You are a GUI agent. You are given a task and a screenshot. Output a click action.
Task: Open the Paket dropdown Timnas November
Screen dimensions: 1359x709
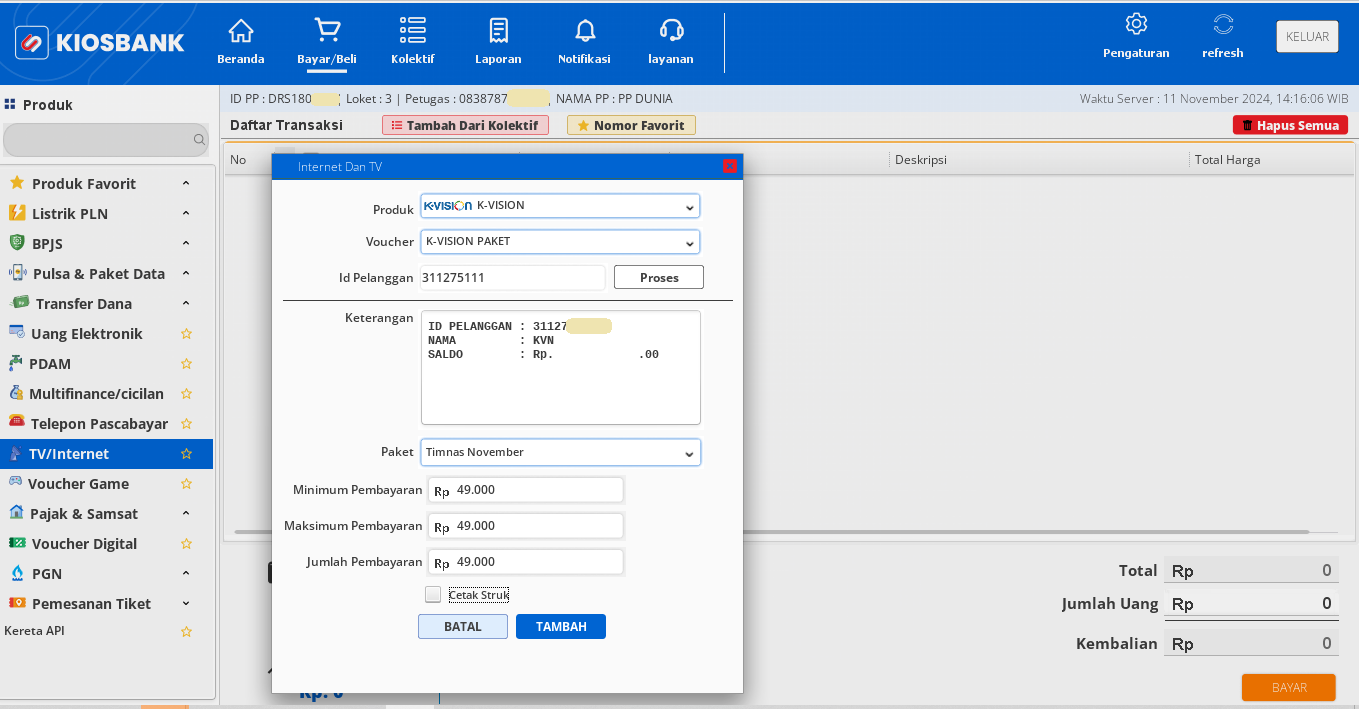560,453
